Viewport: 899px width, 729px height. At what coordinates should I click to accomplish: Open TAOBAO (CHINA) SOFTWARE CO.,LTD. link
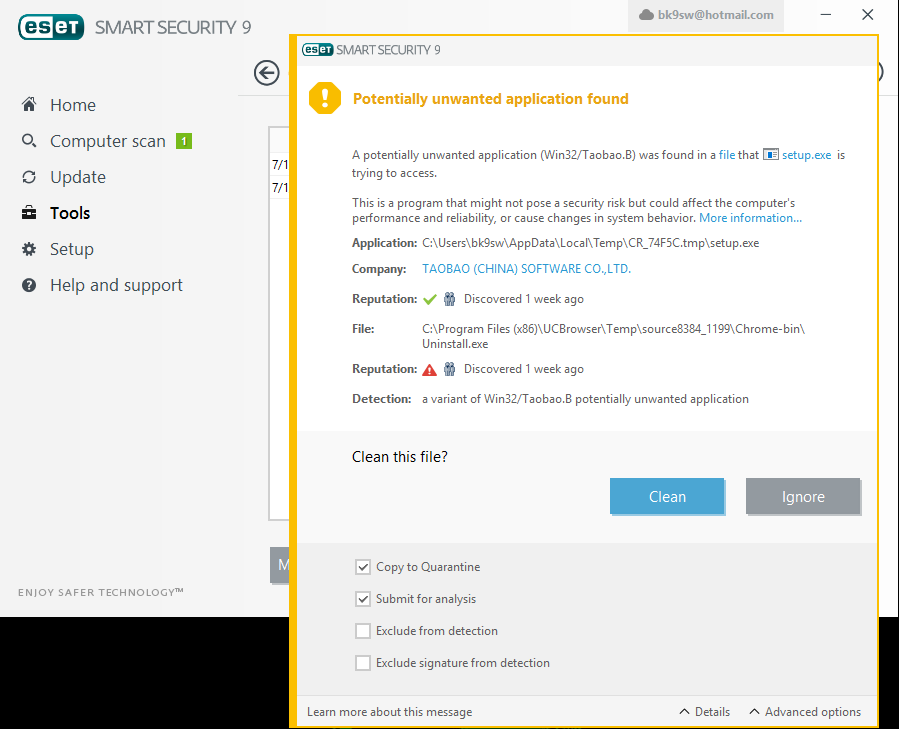click(x=526, y=269)
